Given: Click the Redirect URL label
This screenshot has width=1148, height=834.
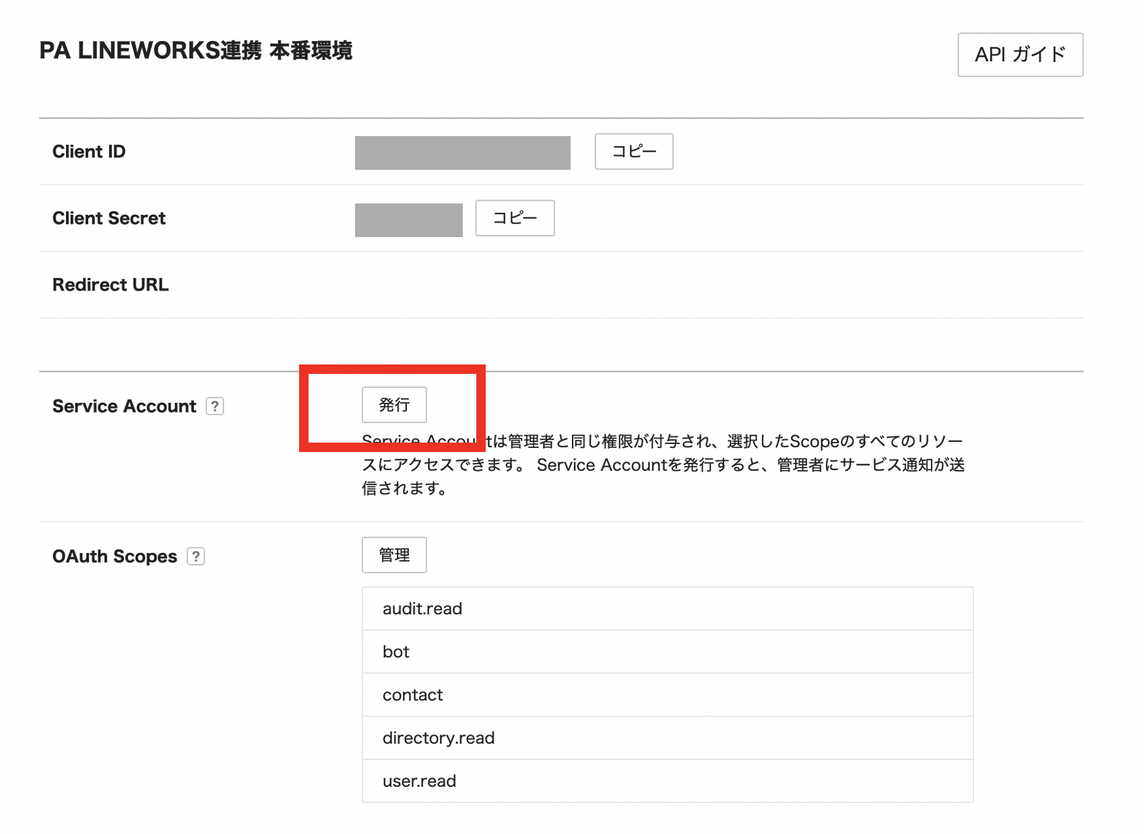Looking at the screenshot, I should [110, 285].
